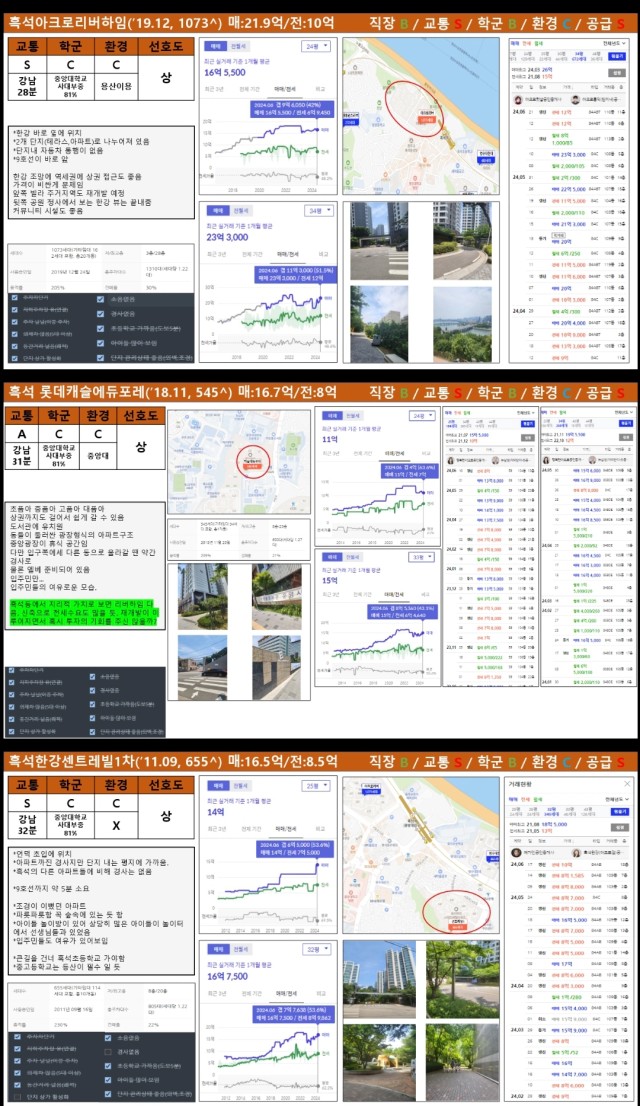This screenshot has height=1106, width=640.
Task: Click 매매 20억 4,000 row in 아크로리버하임 listings
Action: point(568,322)
